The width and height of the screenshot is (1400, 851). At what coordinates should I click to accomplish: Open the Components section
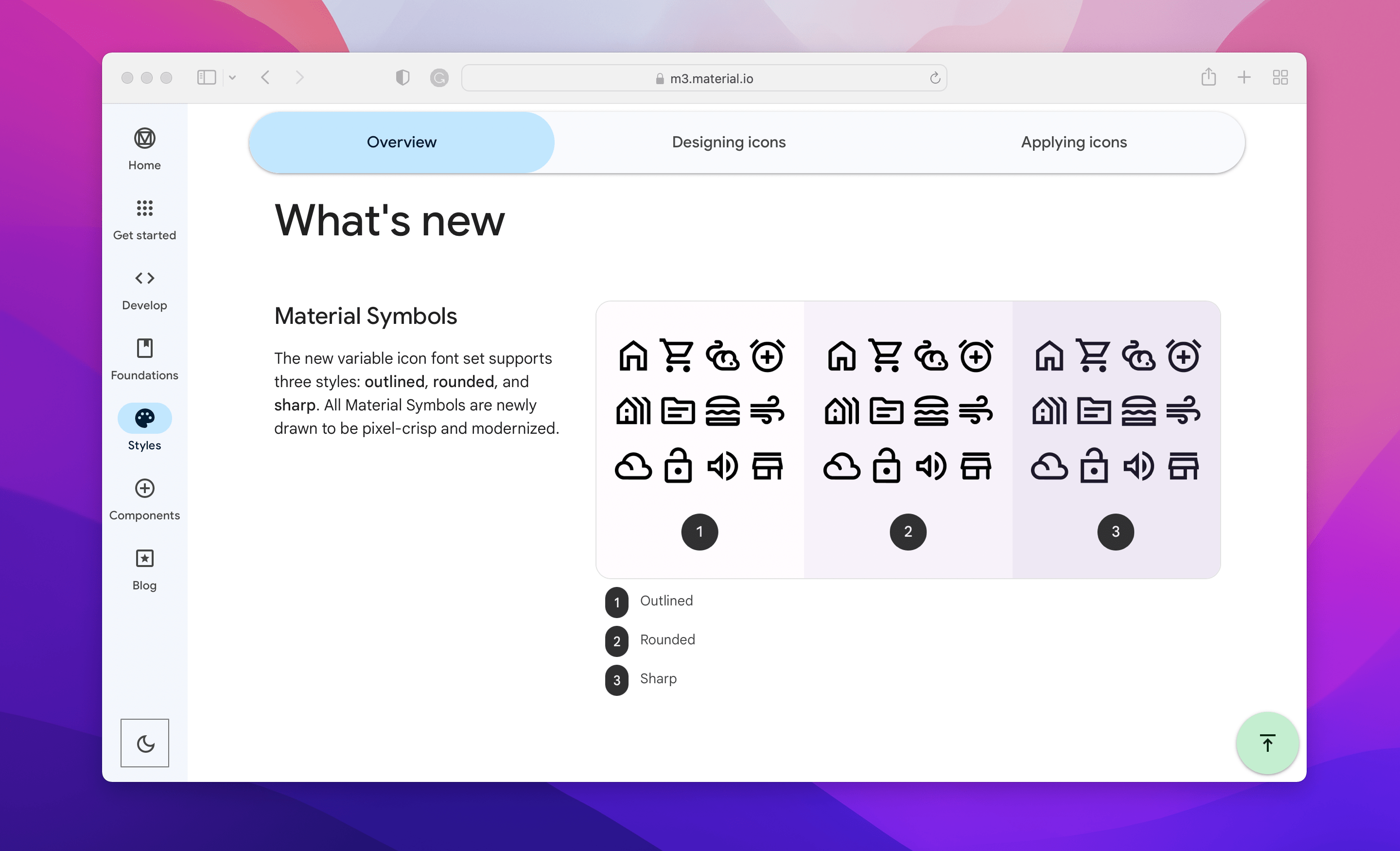(144, 500)
